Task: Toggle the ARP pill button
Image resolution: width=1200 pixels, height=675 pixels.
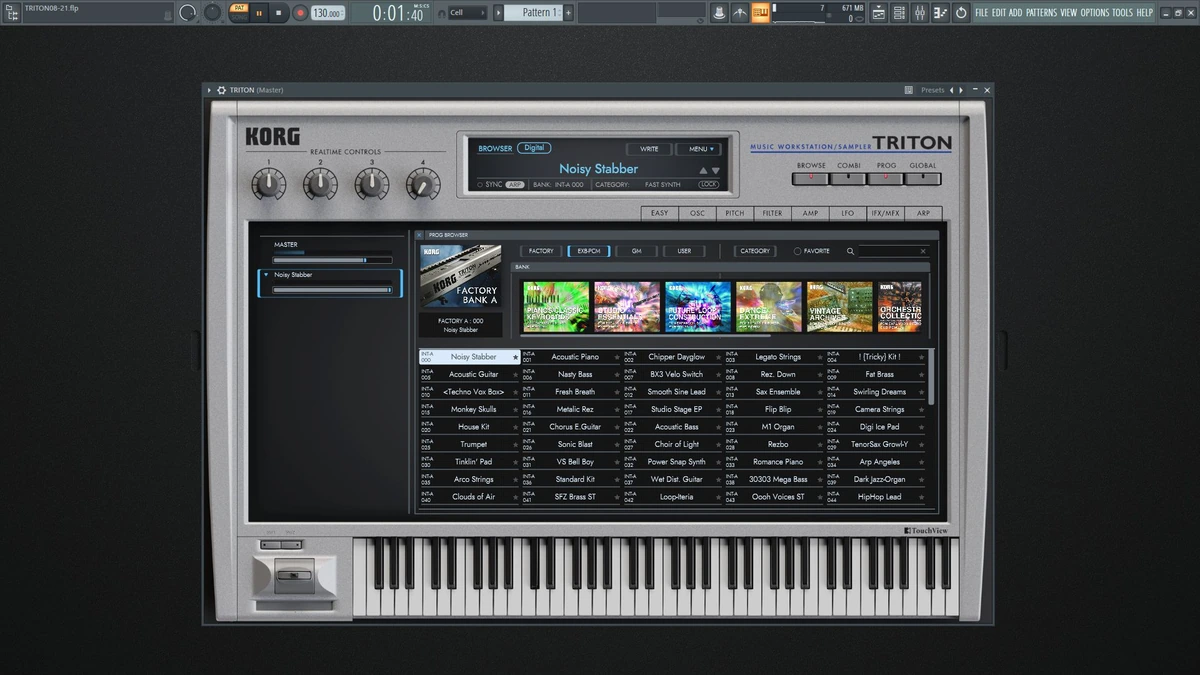Action: click(515, 184)
